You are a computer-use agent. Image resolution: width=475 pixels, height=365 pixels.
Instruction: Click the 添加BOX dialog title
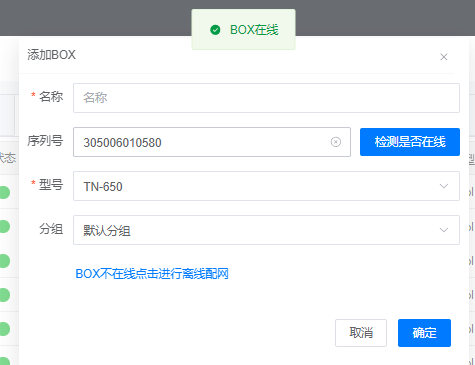51,55
